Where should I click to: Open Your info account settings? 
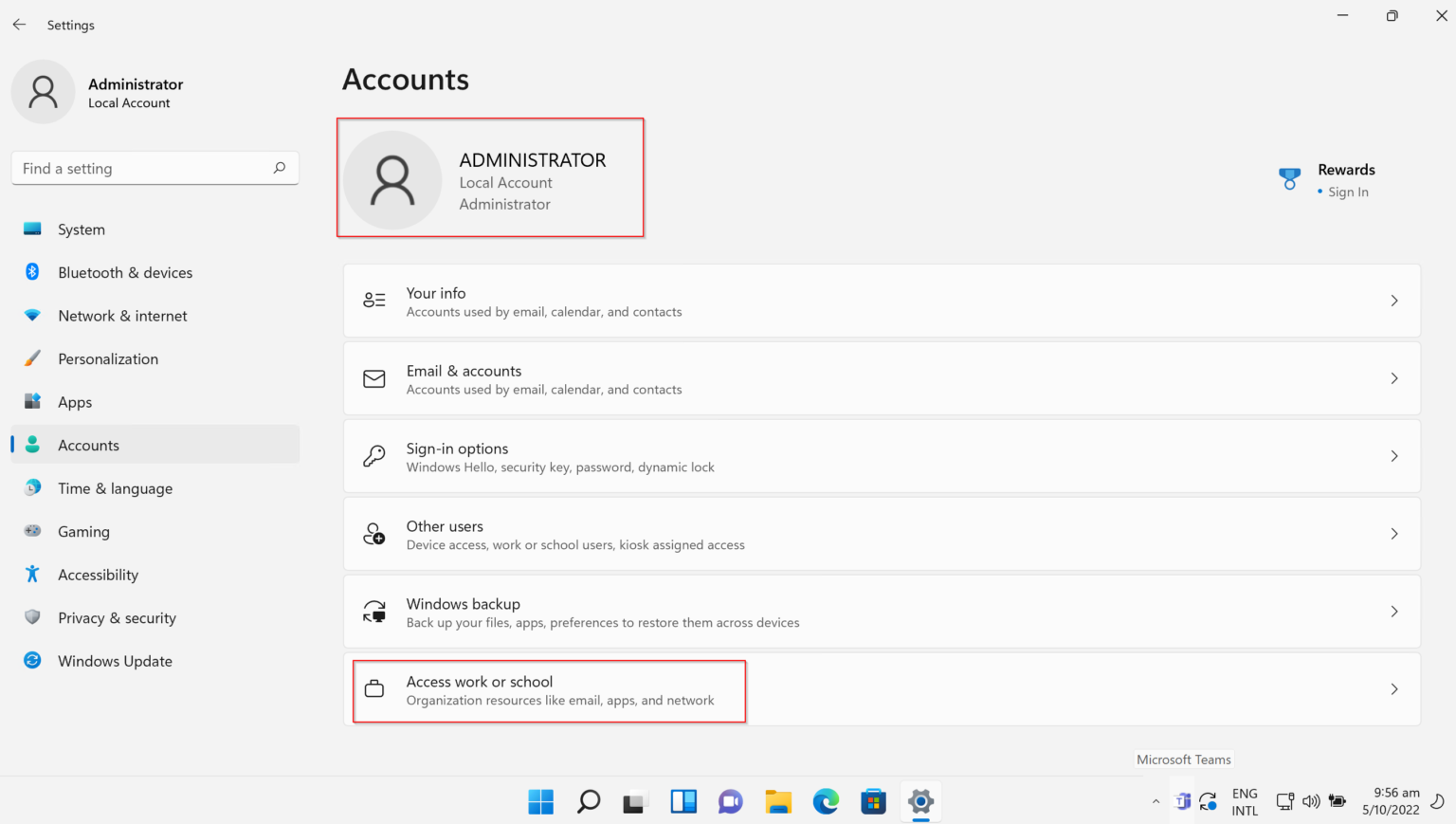click(x=880, y=301)
